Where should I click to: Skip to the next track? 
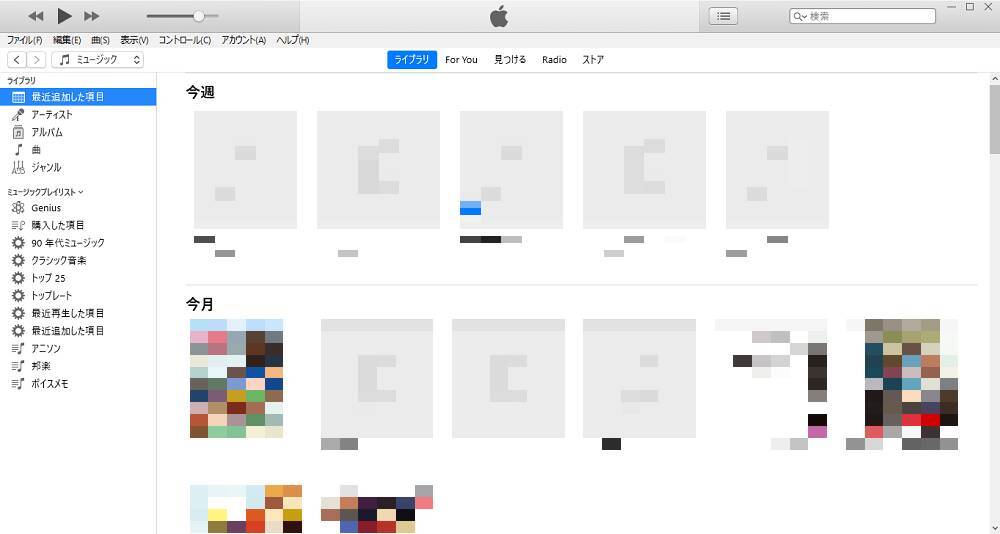(91, 16)
